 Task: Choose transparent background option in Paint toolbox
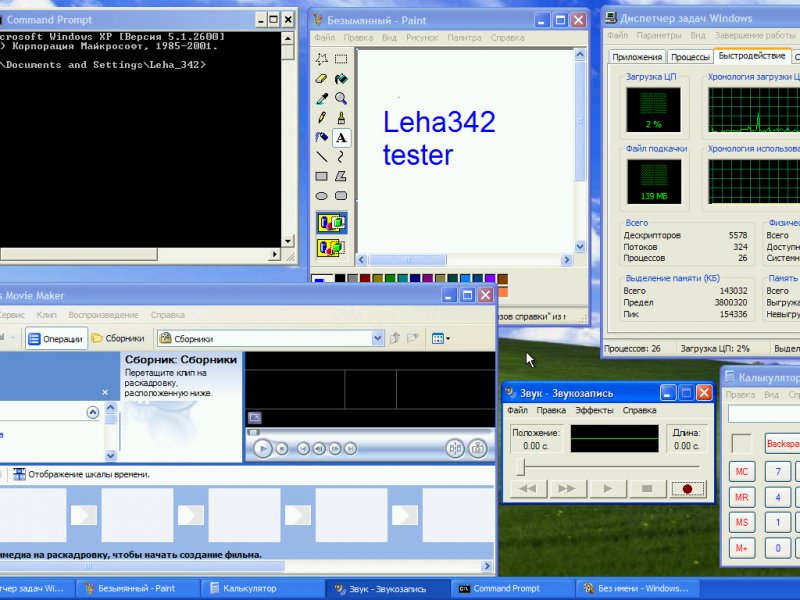332,248
